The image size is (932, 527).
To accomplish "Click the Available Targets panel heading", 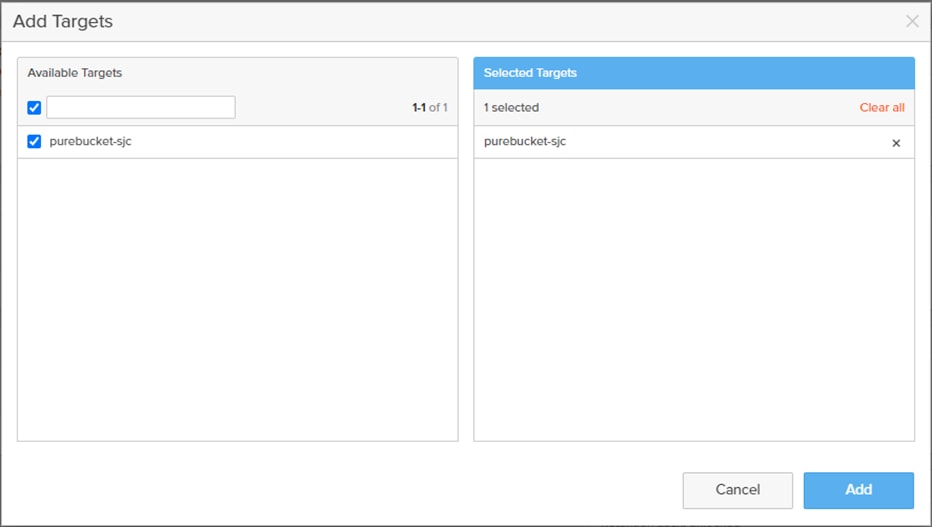I will (x=75, y=73).
